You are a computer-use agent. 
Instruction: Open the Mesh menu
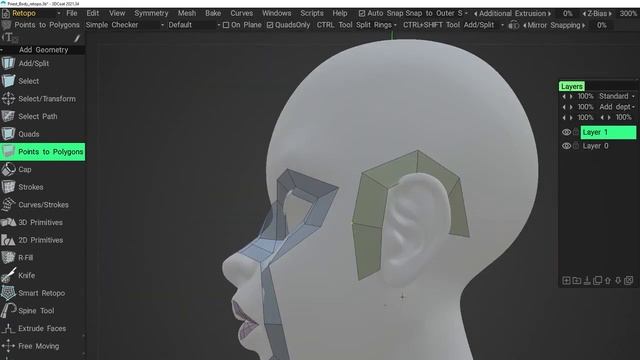[x=187, y=13]
